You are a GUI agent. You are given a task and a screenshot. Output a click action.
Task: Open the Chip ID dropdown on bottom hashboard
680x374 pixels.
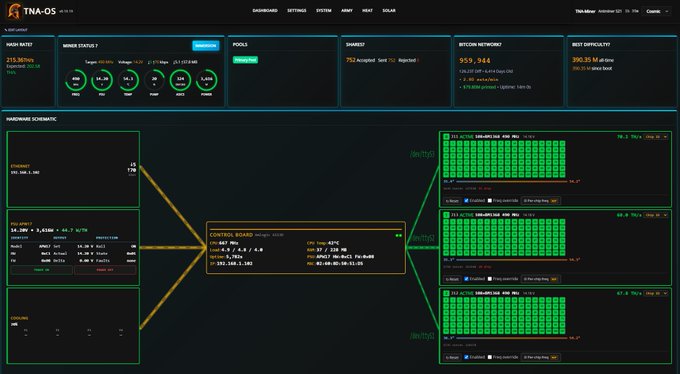(656, 293)
